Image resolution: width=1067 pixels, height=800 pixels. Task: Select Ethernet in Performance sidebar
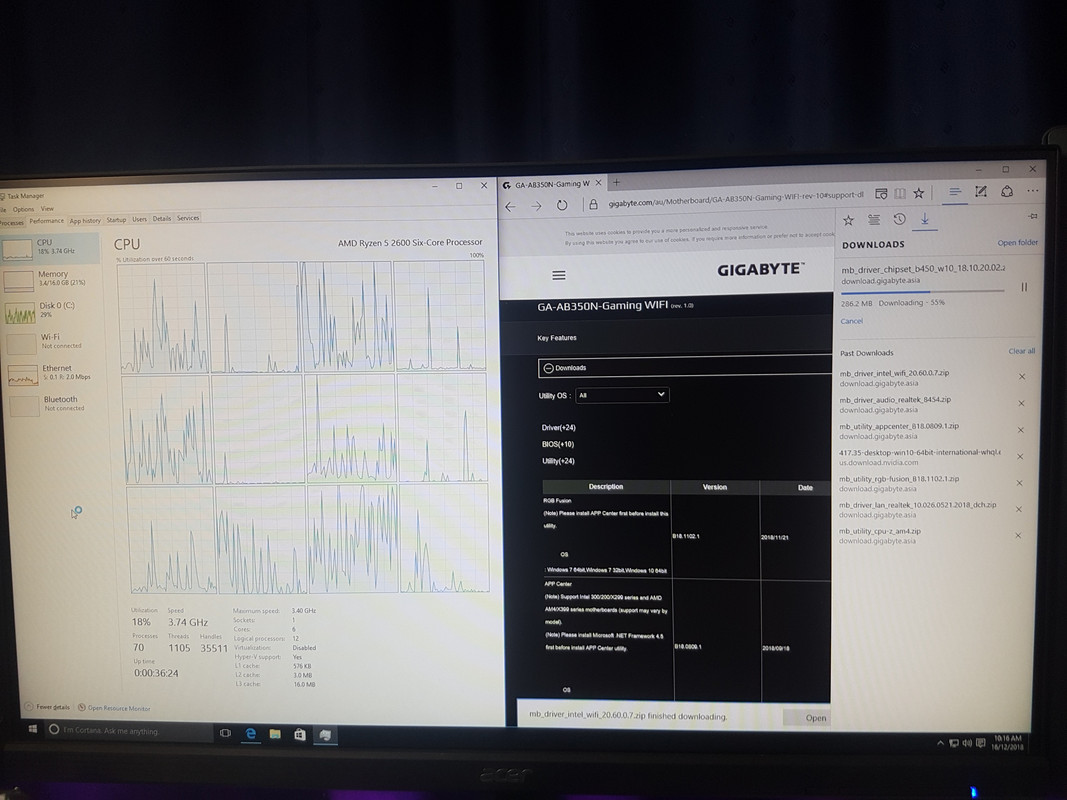(x=53, y=373)
